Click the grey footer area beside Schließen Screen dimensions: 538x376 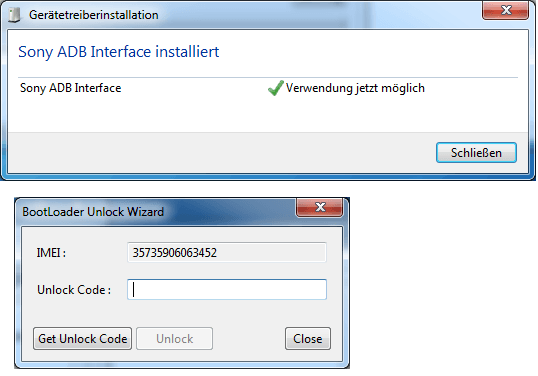point(220,153)
